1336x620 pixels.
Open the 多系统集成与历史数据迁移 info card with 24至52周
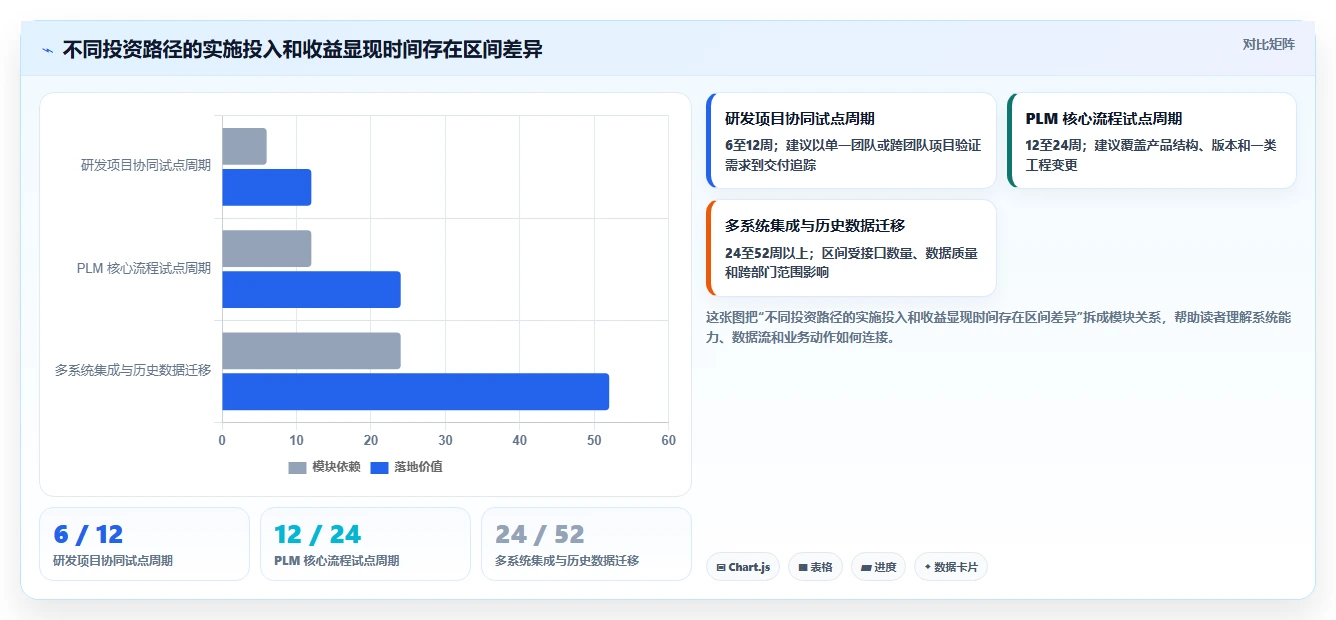coord(851,248)
